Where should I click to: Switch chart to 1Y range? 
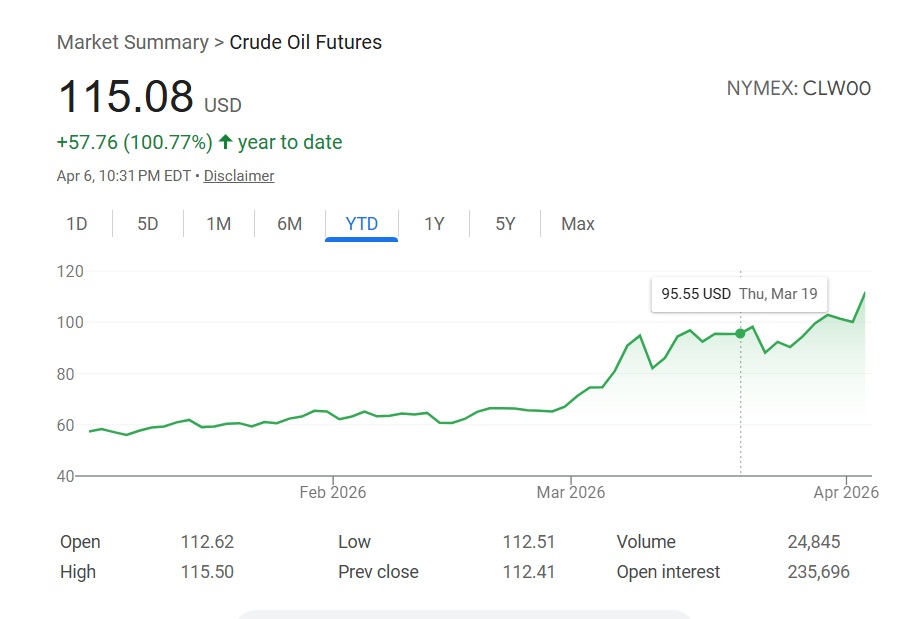434,224
